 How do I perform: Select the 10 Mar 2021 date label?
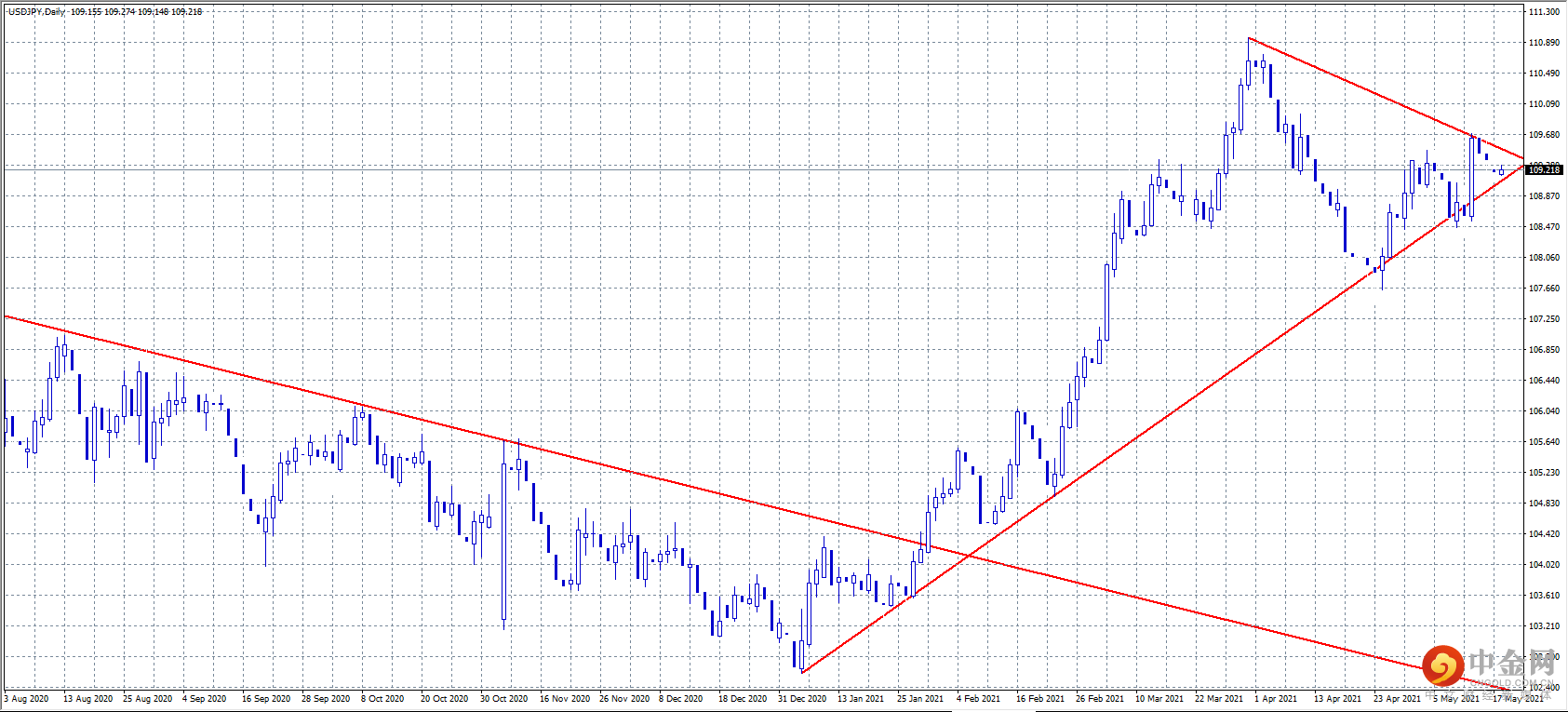pos(1159,699)
